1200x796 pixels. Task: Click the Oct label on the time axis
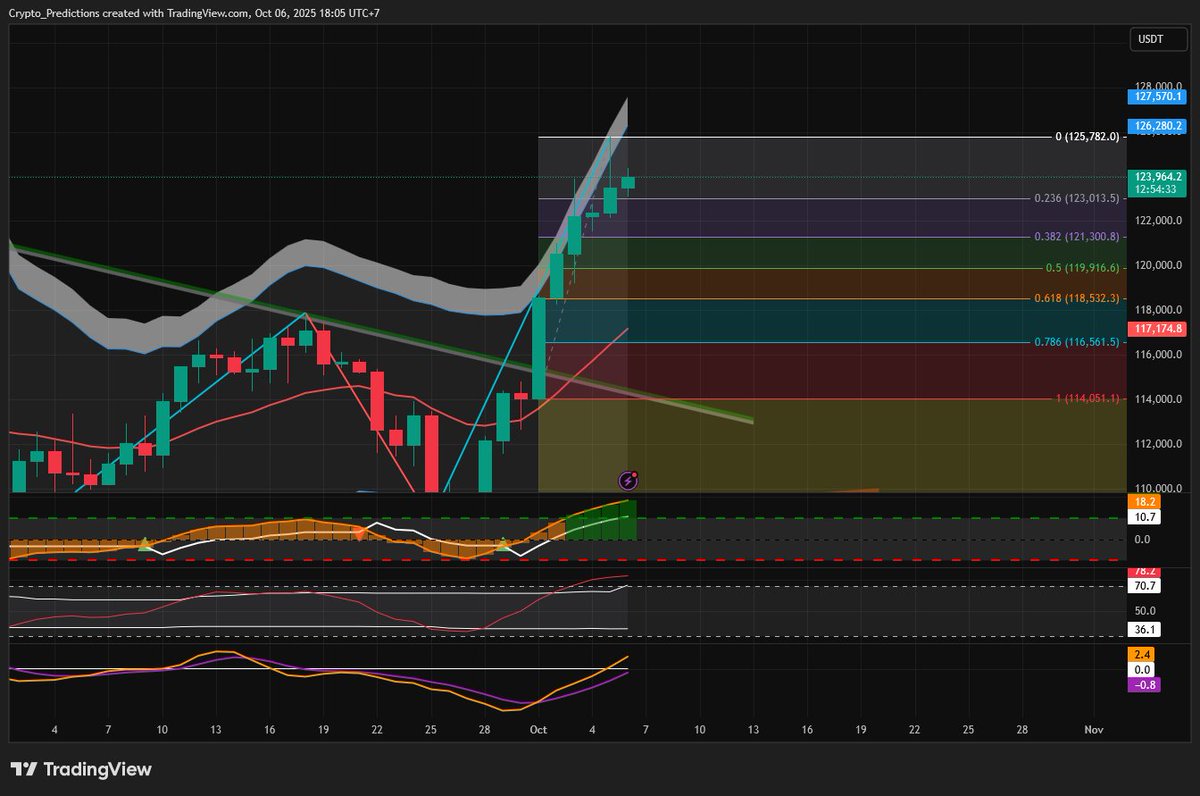click(538, 730)
